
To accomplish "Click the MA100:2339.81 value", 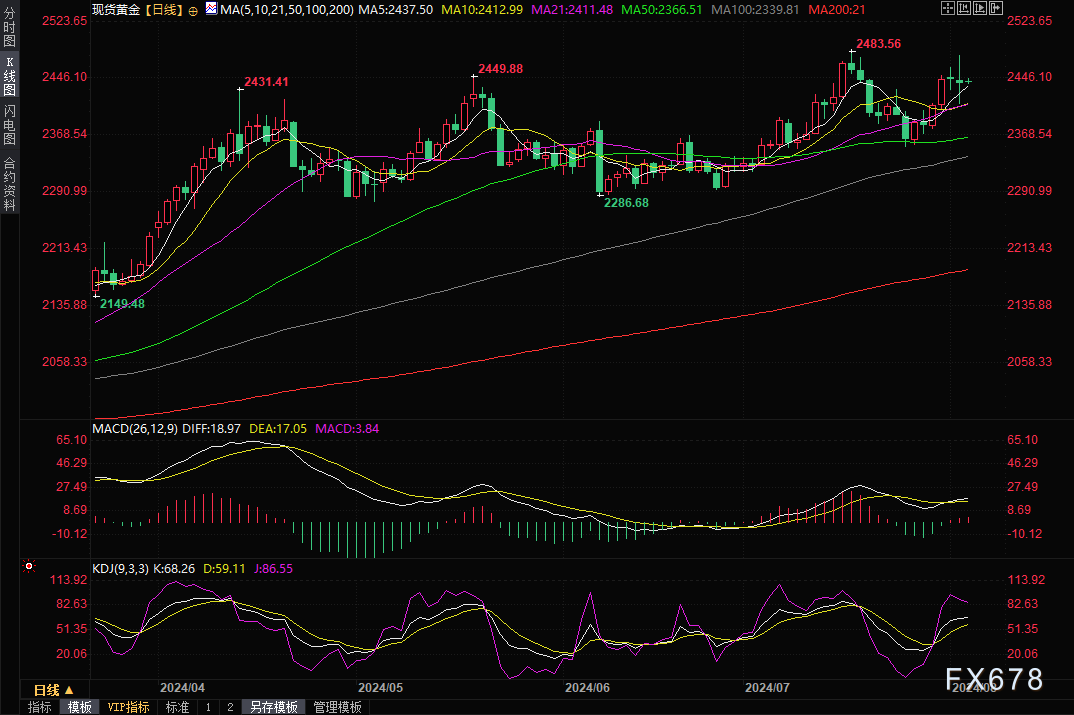I will coord(755,10).
